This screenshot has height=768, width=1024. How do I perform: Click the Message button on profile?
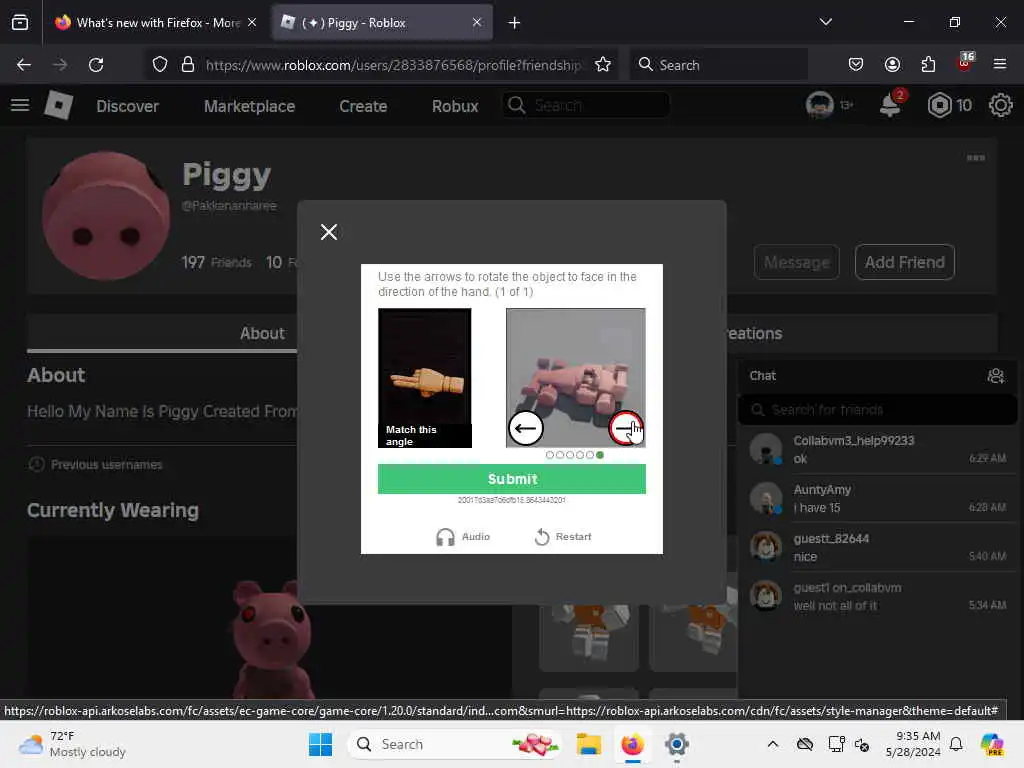point(797,262)
